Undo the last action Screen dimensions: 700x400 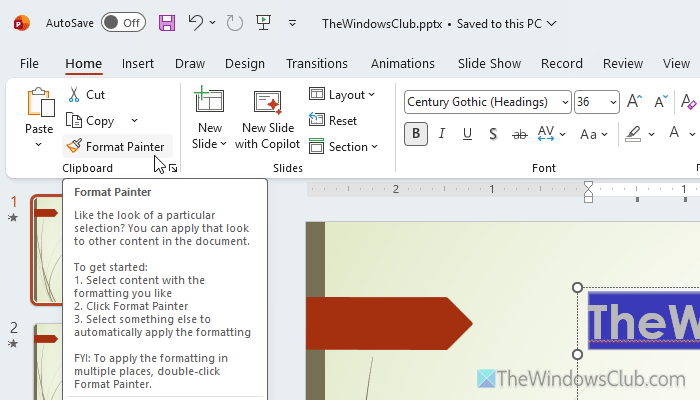click(x=196, y=23)
